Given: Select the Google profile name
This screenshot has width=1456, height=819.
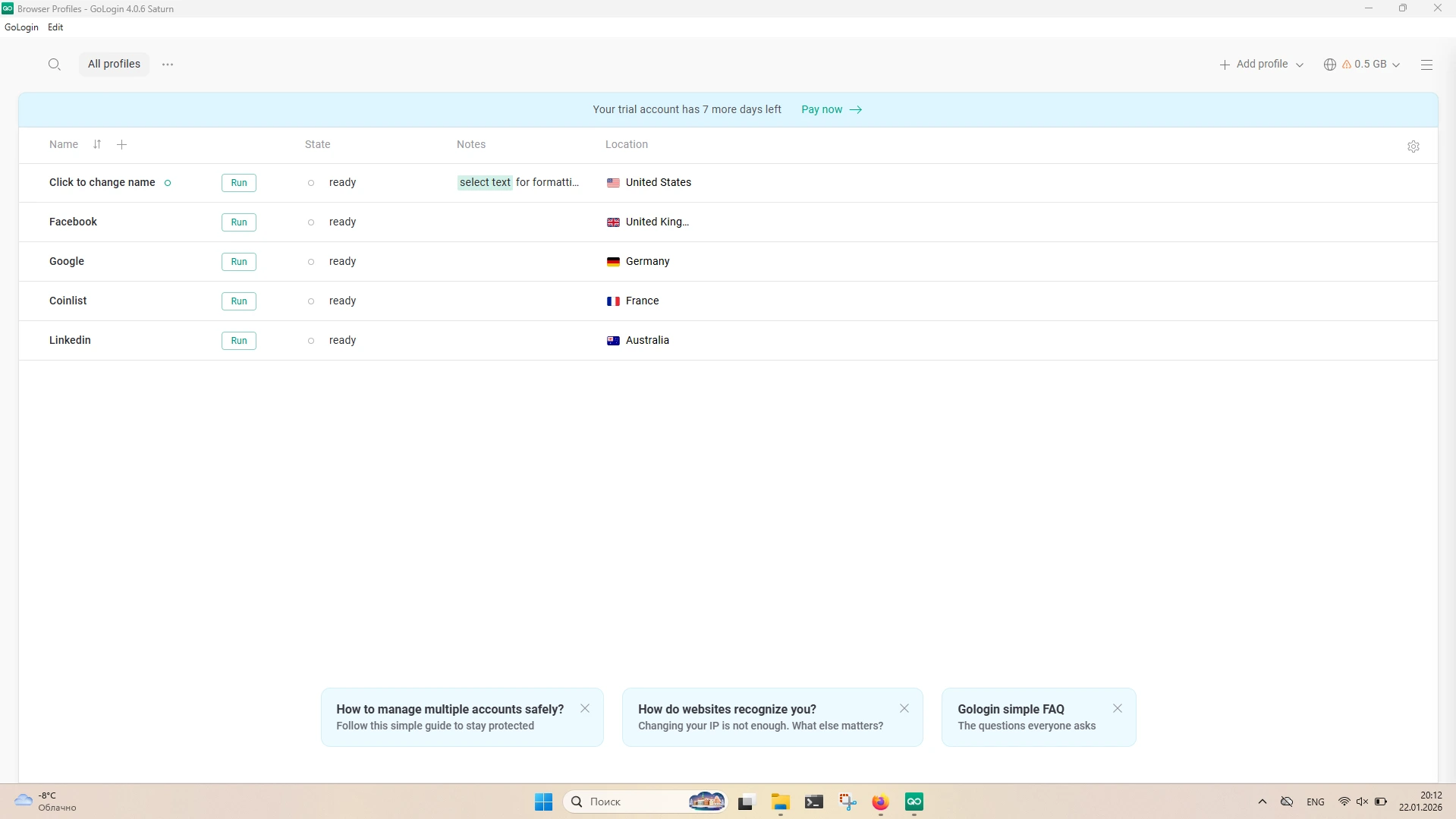Looking at the screenshot, I should [x=67, y=262].
